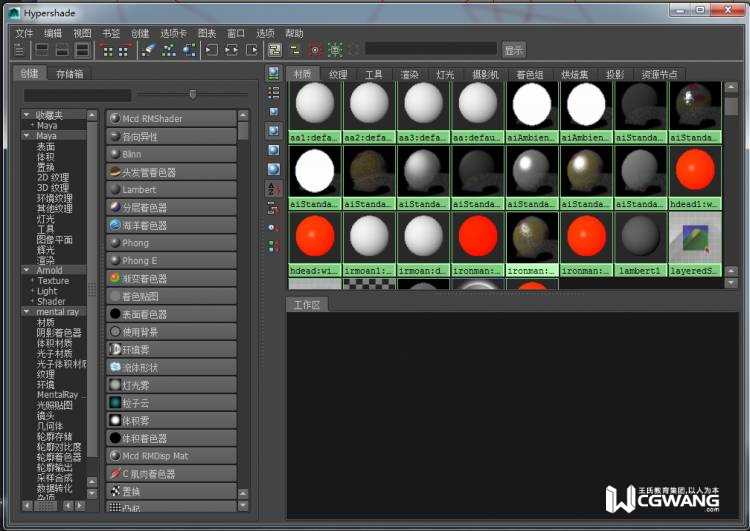Image resolution: width=750 pixels, height=531 pixels.
Task: Collapse the 收藏夹 tree group
Action: pos(27,115)
